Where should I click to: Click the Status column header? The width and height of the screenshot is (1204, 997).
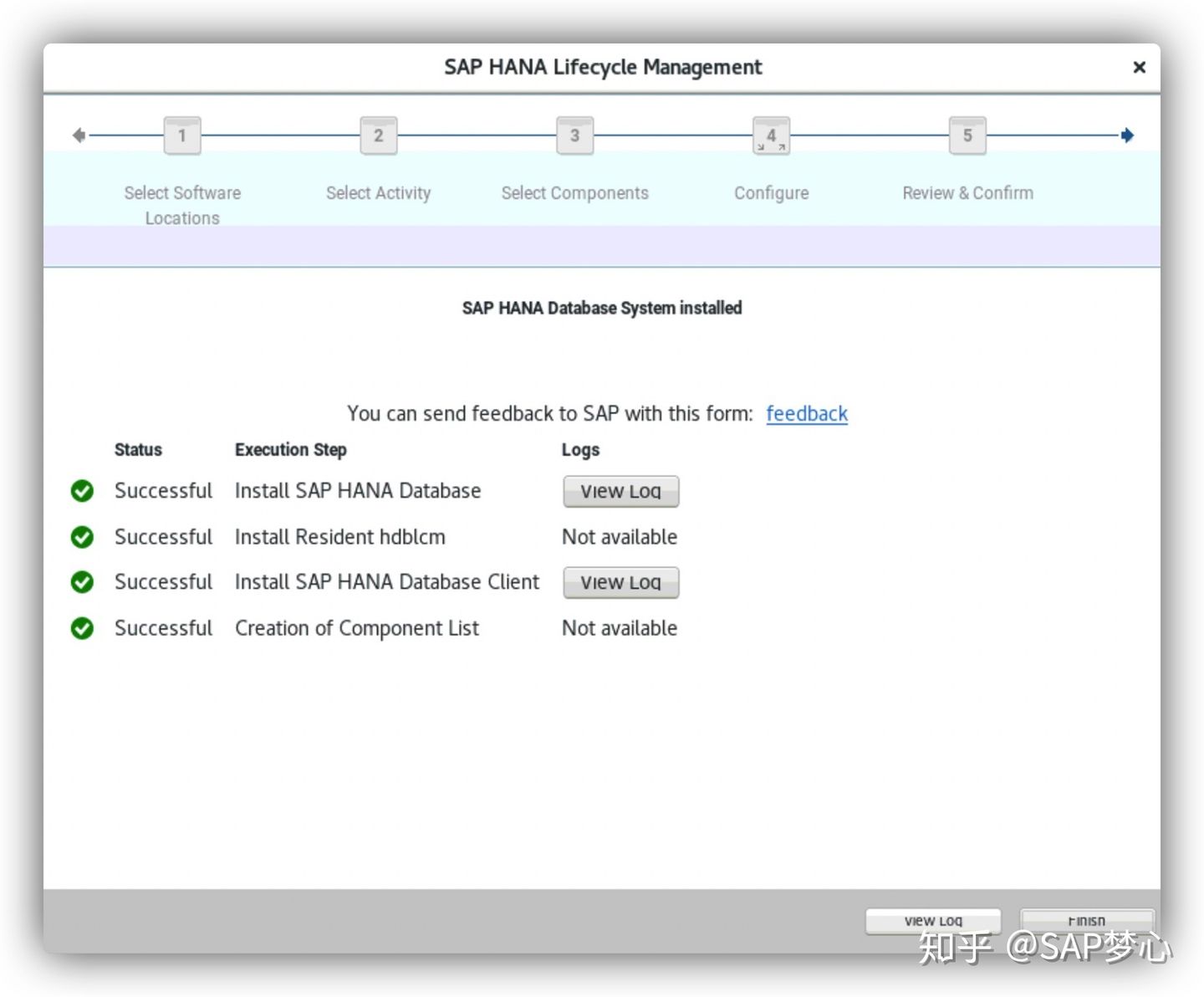pyautogui.click(x=138, y=449)
